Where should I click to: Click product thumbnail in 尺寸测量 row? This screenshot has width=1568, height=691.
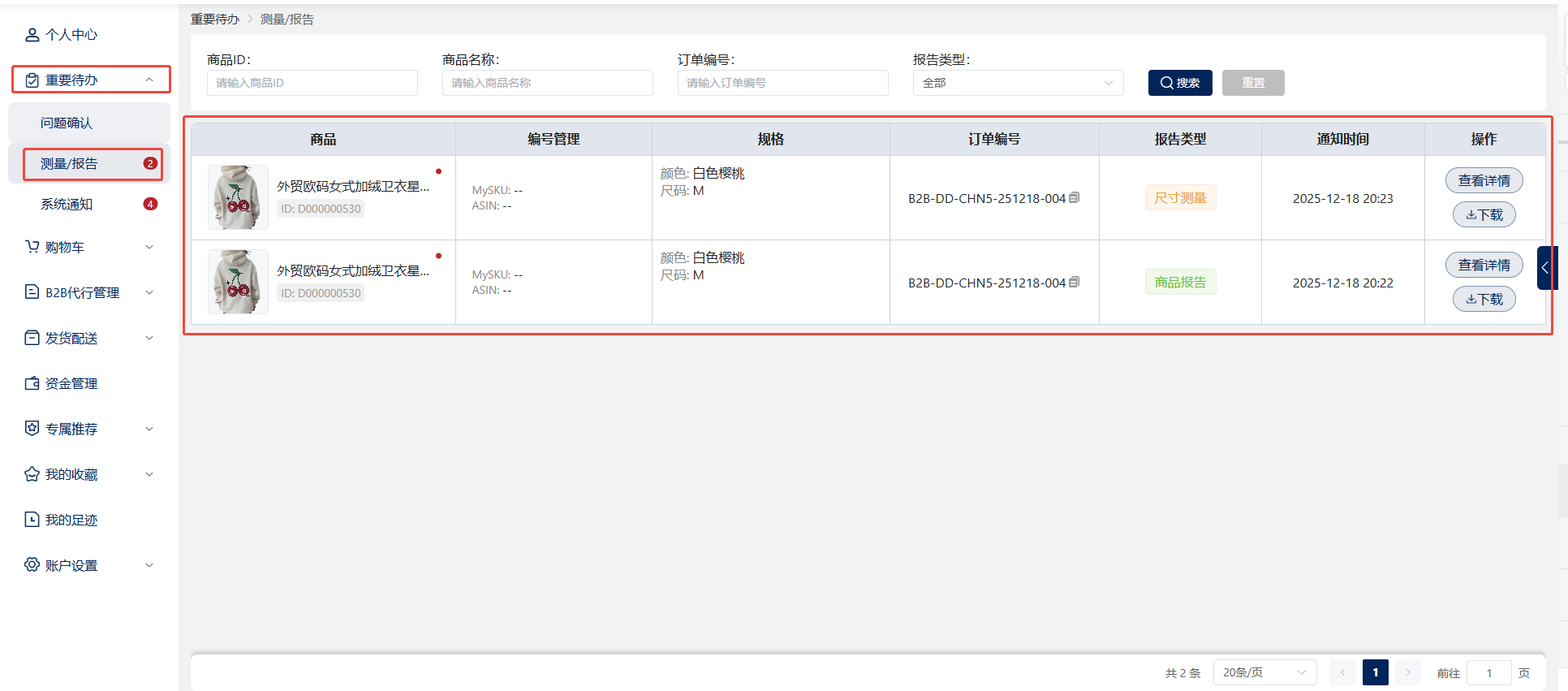(x=238, y=197)
